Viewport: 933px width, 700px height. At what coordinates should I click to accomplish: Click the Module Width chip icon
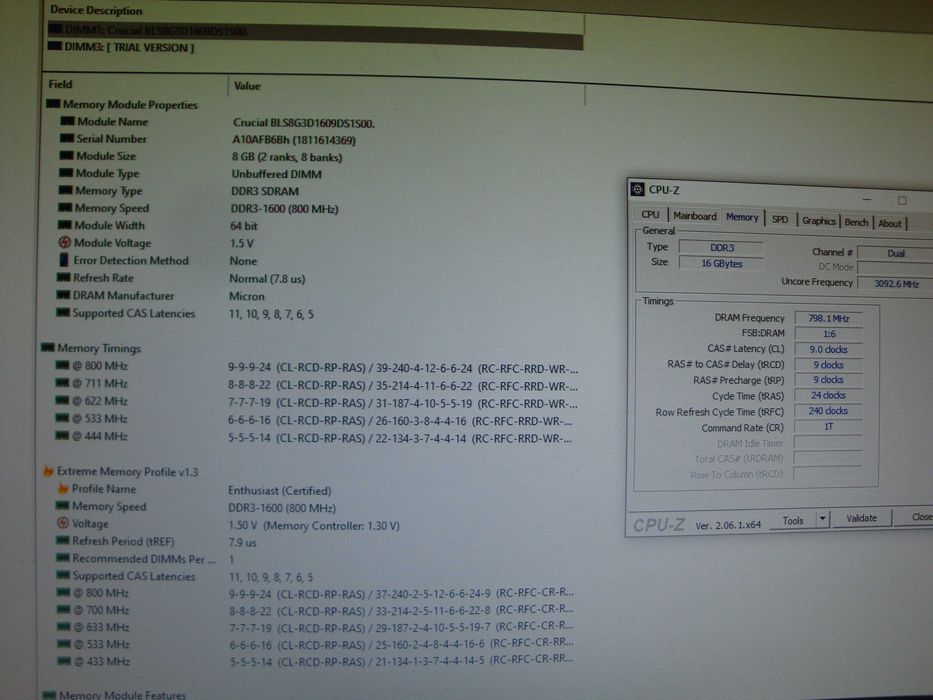click(x=64, y=224)
